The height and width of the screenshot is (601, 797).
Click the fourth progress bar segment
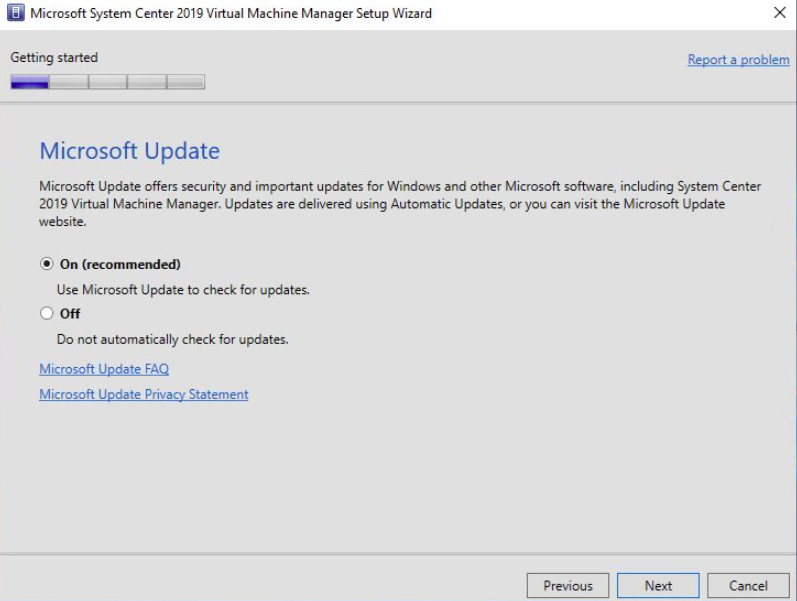pos(147,82)
